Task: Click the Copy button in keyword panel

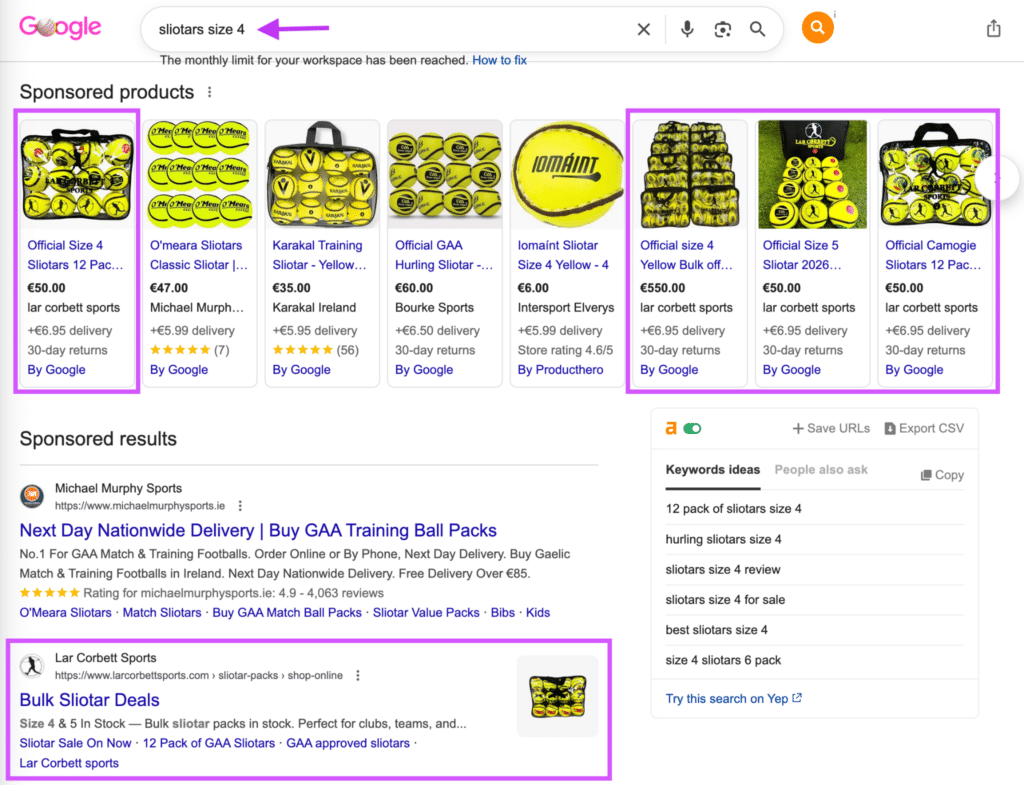Action: pos(942,475)
